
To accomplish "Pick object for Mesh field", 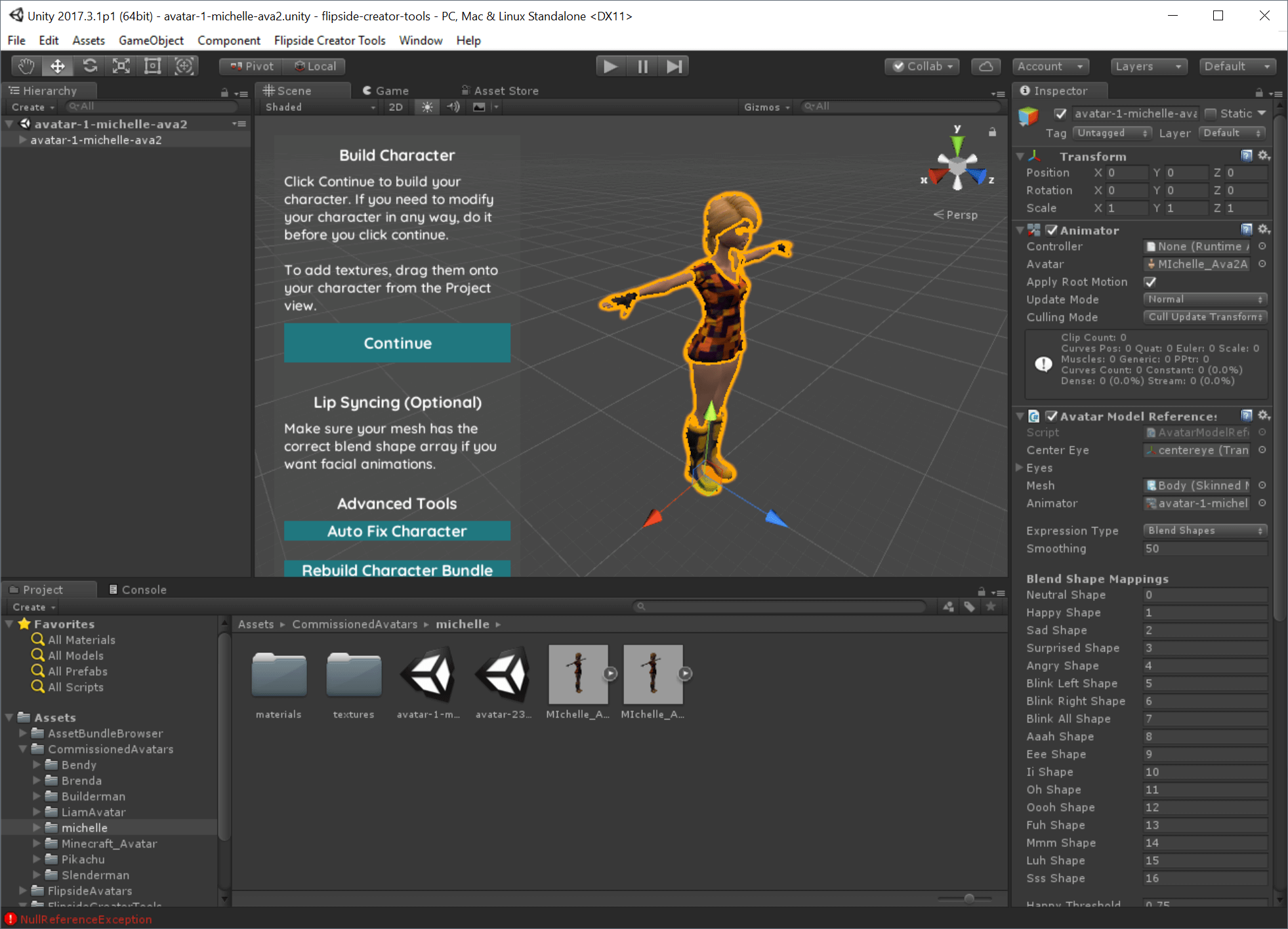I will (1262, 485).
